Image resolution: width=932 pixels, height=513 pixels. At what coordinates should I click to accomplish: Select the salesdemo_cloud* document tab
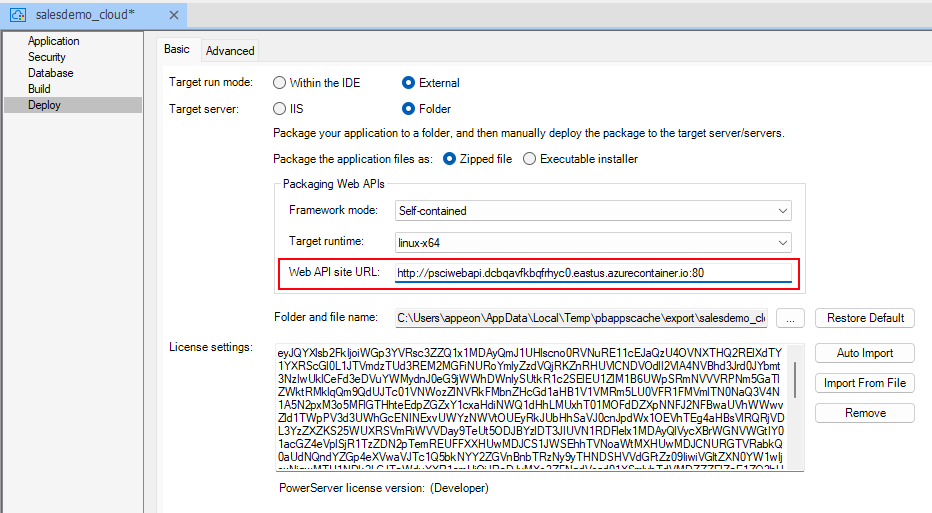[93, 15]
